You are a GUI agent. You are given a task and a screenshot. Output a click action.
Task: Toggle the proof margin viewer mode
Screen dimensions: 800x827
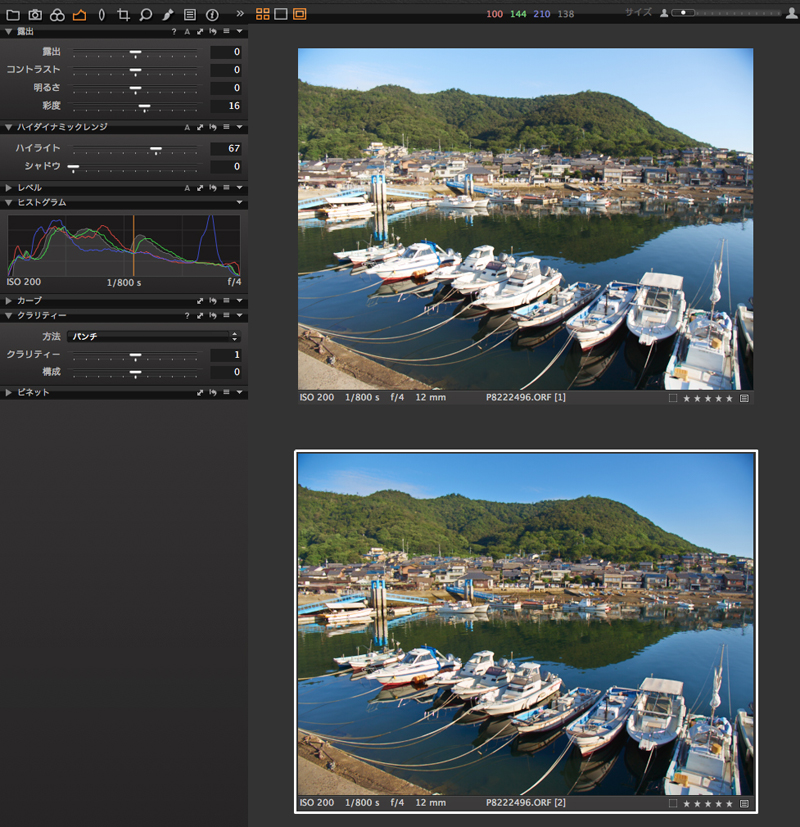click(300, 14)
